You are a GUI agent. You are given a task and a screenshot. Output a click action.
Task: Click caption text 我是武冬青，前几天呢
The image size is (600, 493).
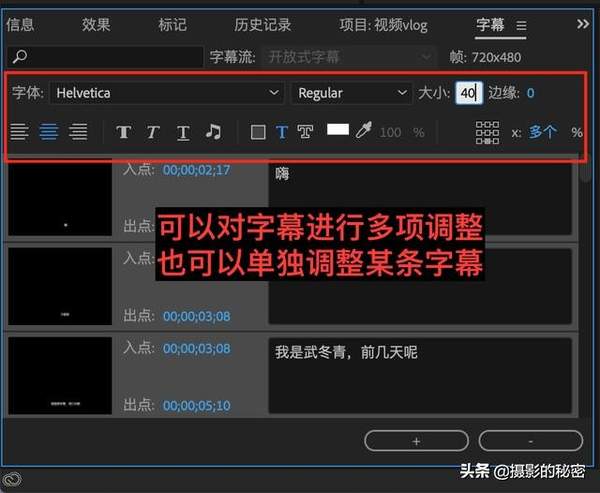[346, 353]
